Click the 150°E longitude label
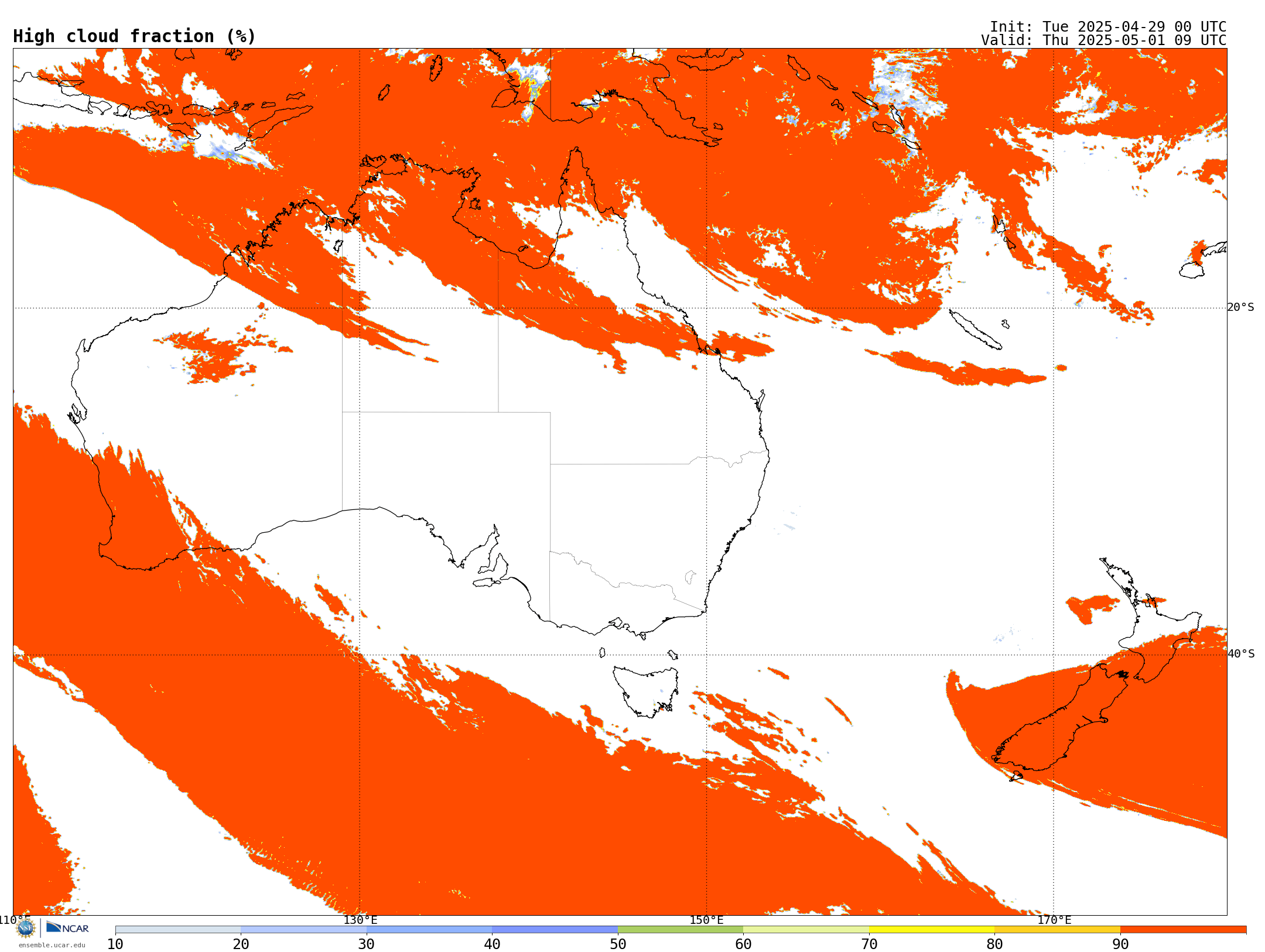The image size is (1265, 952). click(x=706, y=920)
